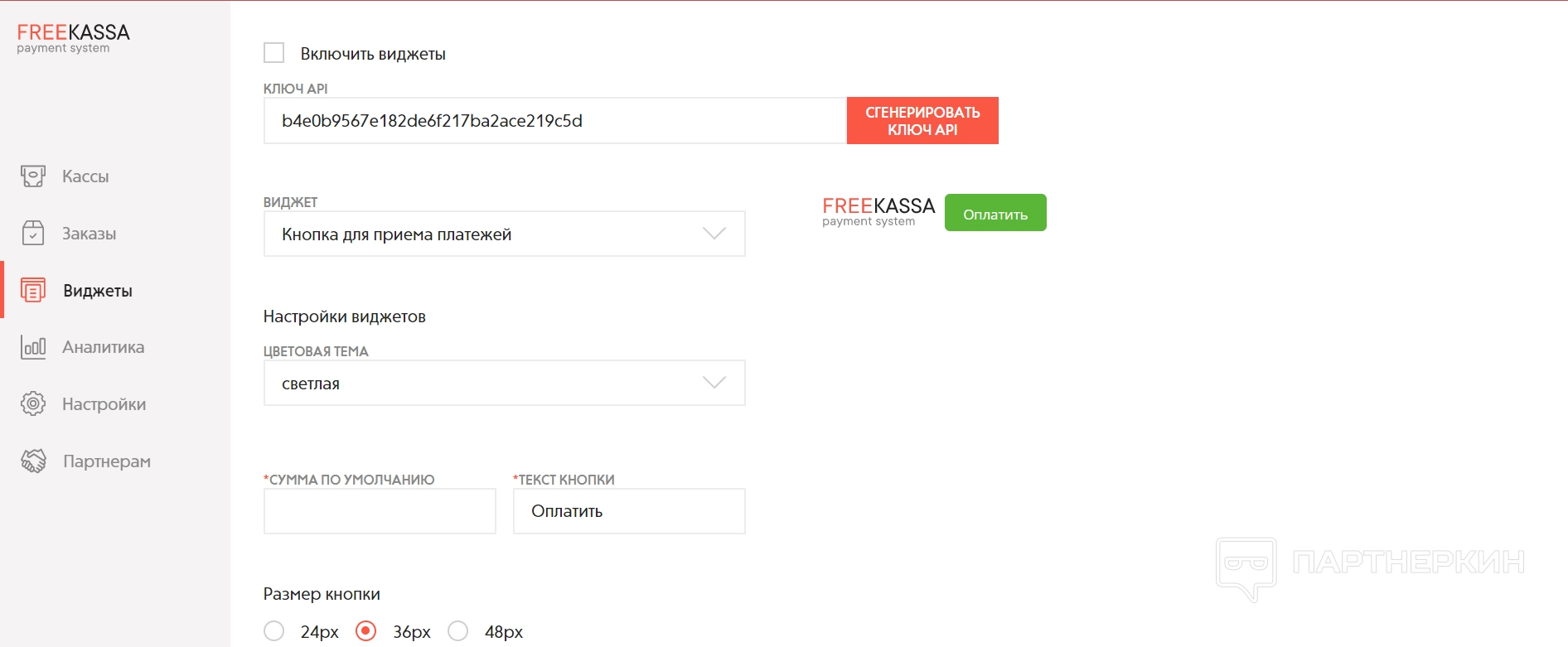1568x647 pixels.
Task: Click the Партнерам handshake icon
Action: click(33, 461)
